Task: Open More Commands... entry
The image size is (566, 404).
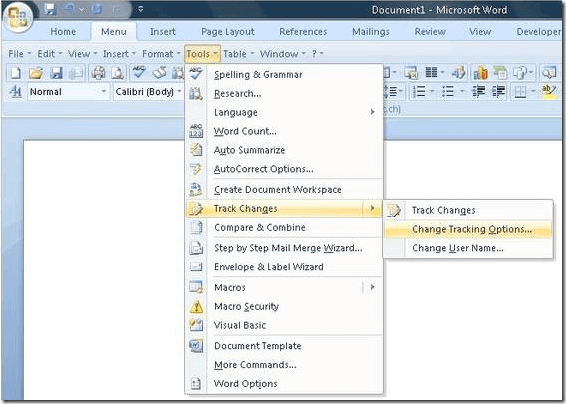Action: (284, 365)
